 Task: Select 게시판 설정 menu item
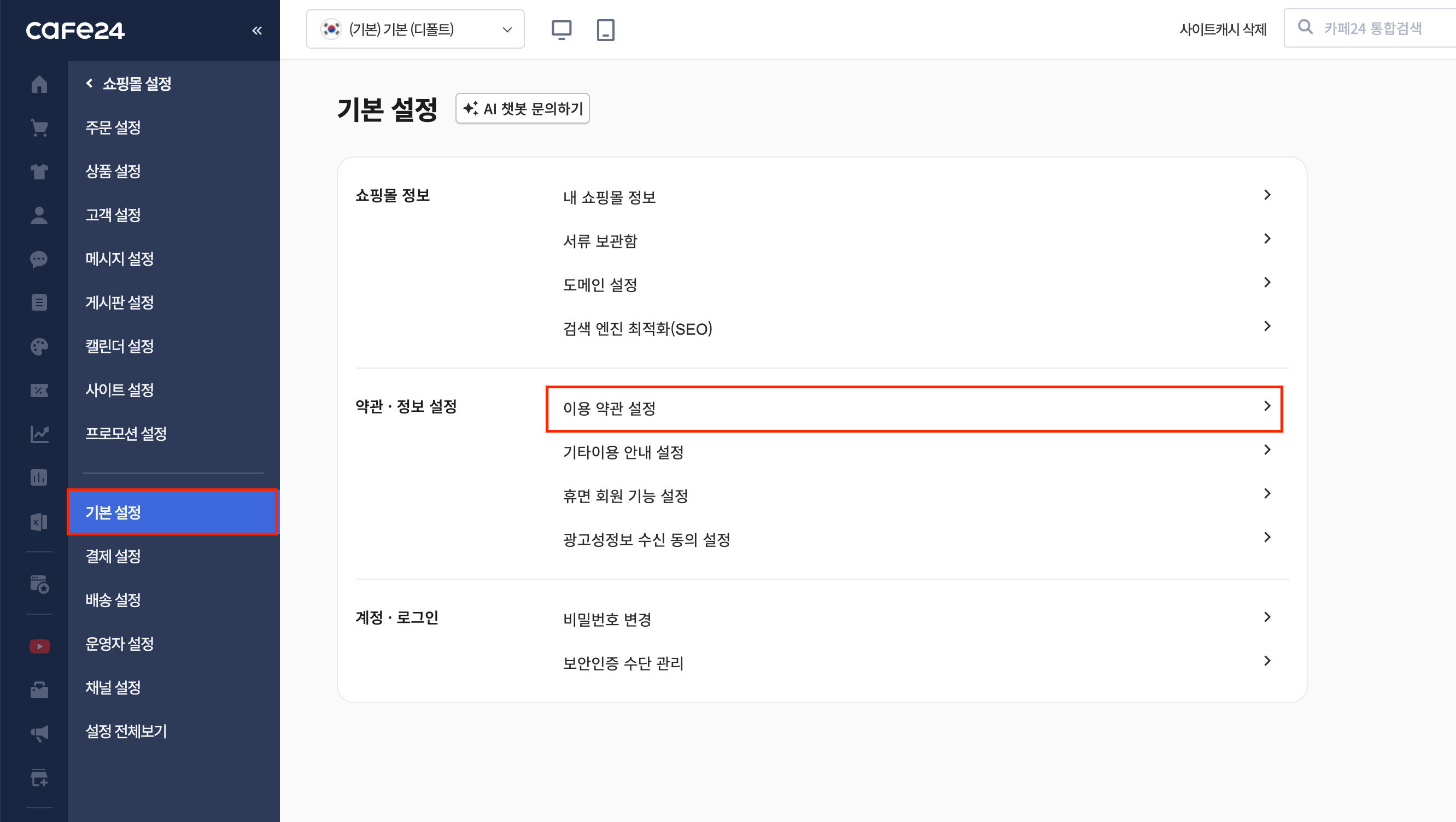(173, 302)
